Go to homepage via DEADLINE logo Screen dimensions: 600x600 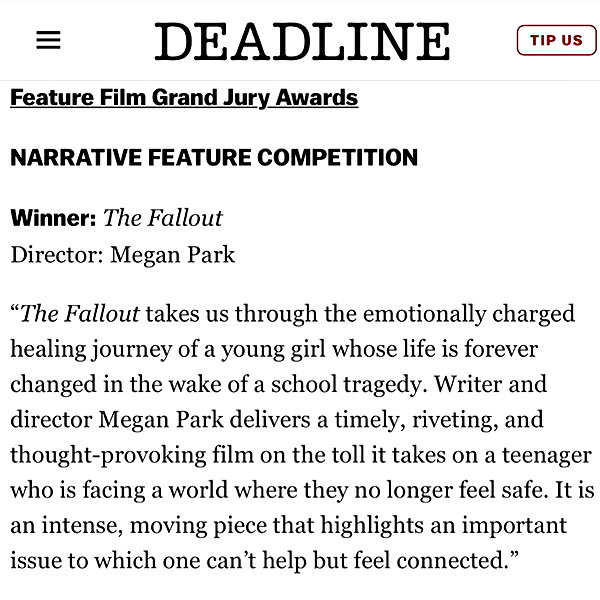coord(302,41)
